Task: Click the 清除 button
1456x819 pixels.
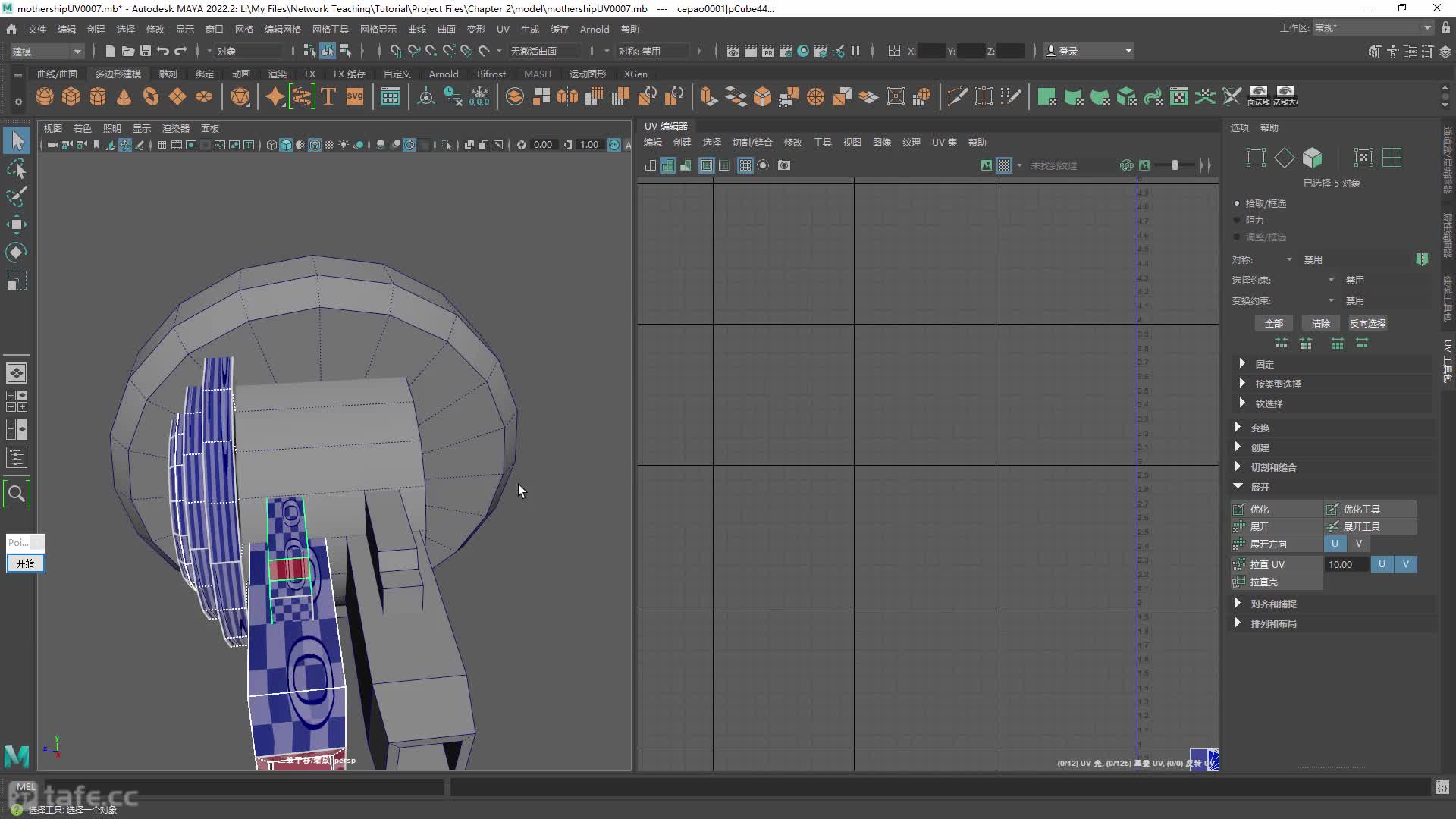Action: (1321, 323)
